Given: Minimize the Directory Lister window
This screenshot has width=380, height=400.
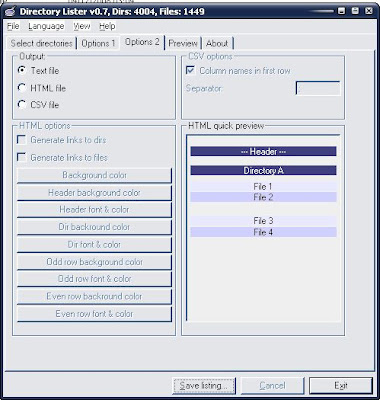Looking at the screenshot, I should [341, 11].
